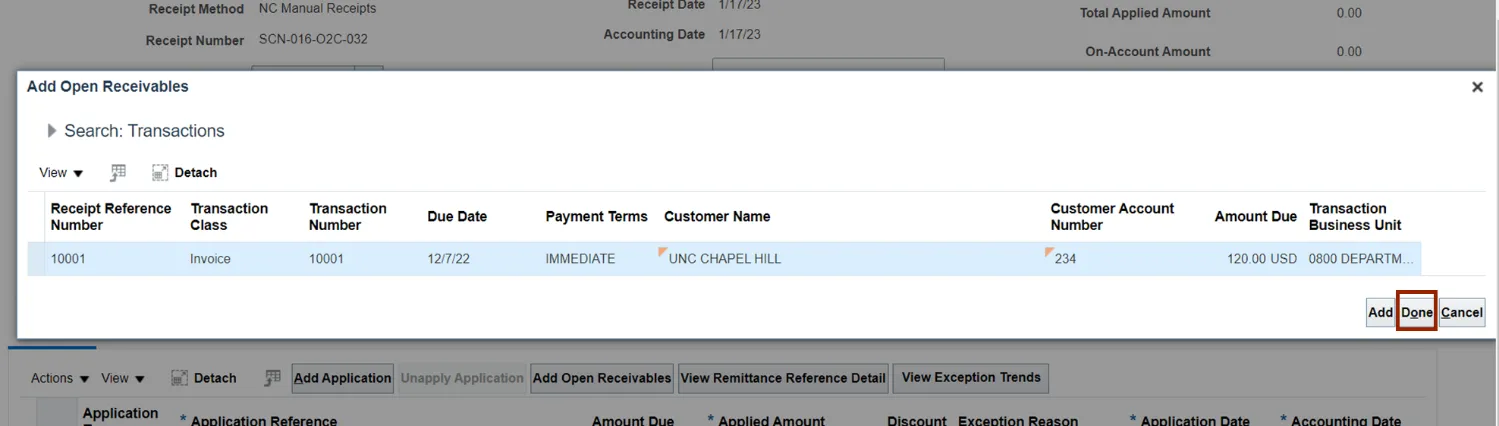Click the Done button
Viewport: 1499px width, 426px height.
[x=1416, y=312]
